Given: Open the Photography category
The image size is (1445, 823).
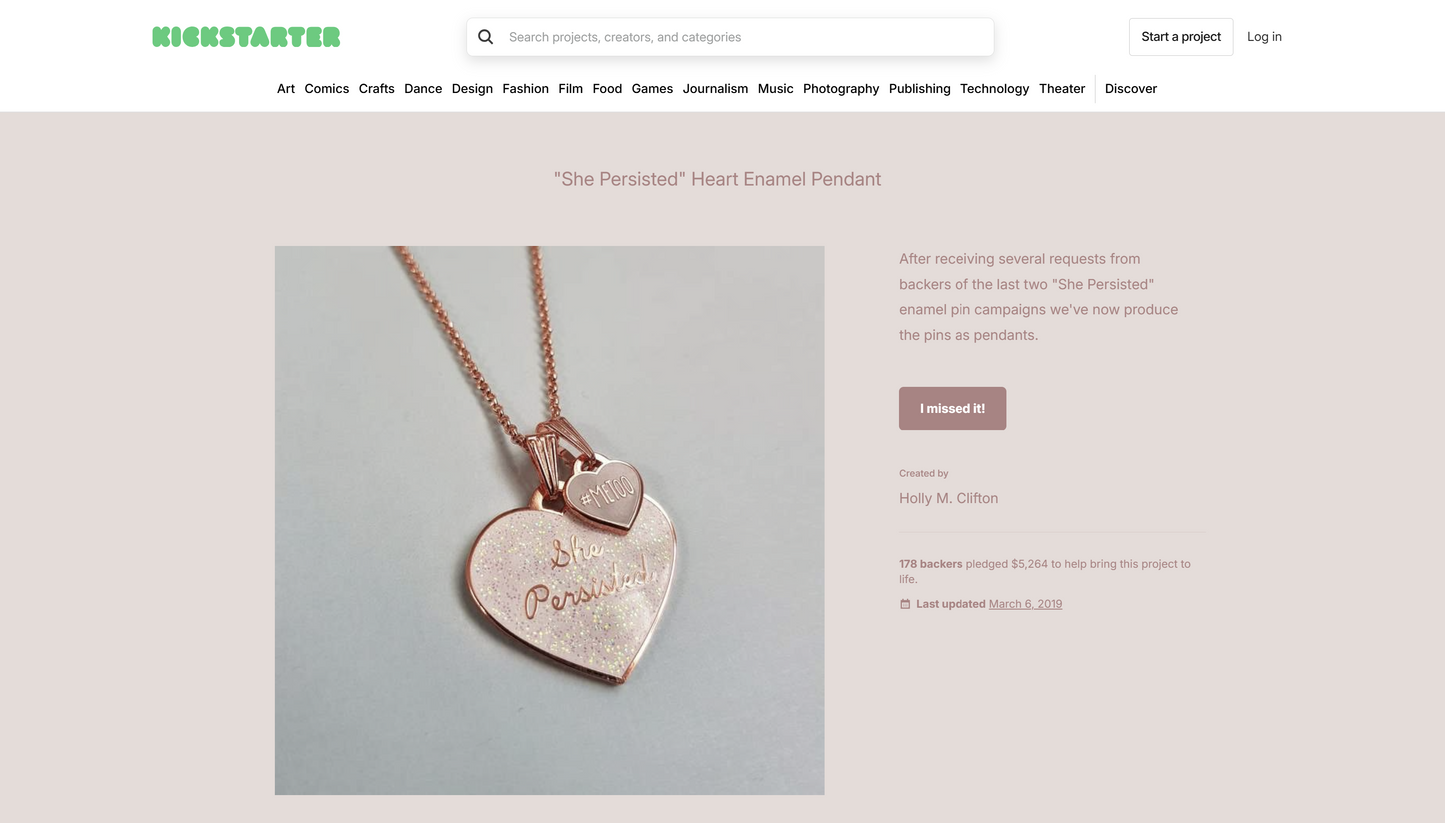Looking at the screenshot, I should pyautogui.click(x=840, y=89).
